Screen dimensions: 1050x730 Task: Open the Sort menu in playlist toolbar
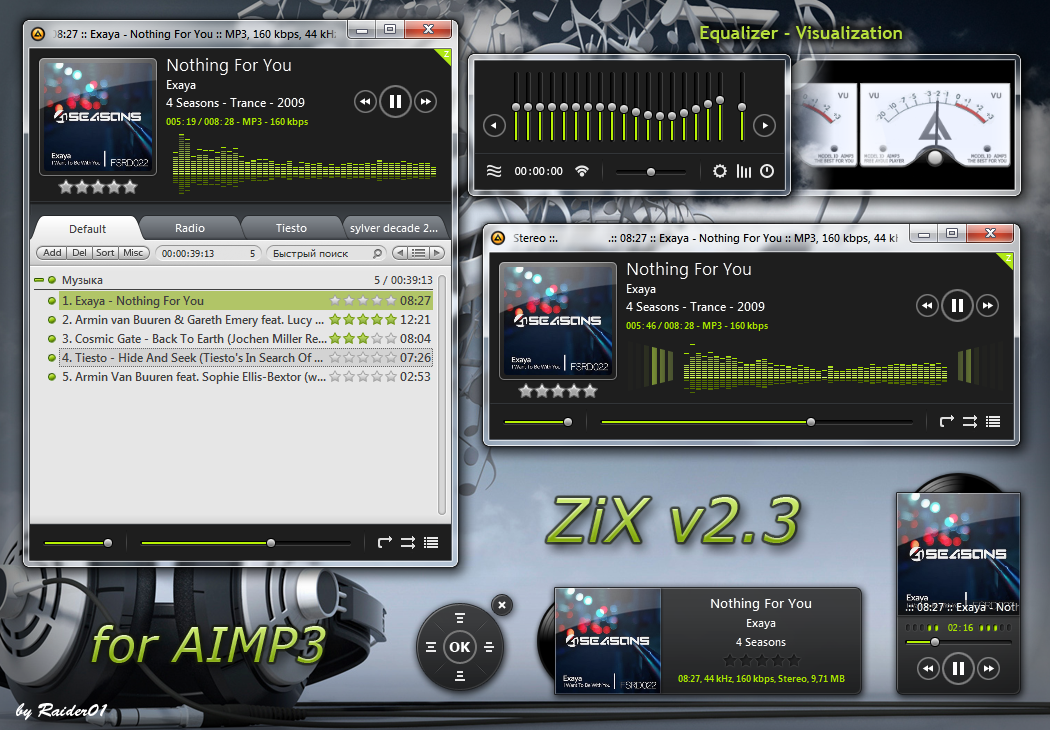click(x=105, y=252)
